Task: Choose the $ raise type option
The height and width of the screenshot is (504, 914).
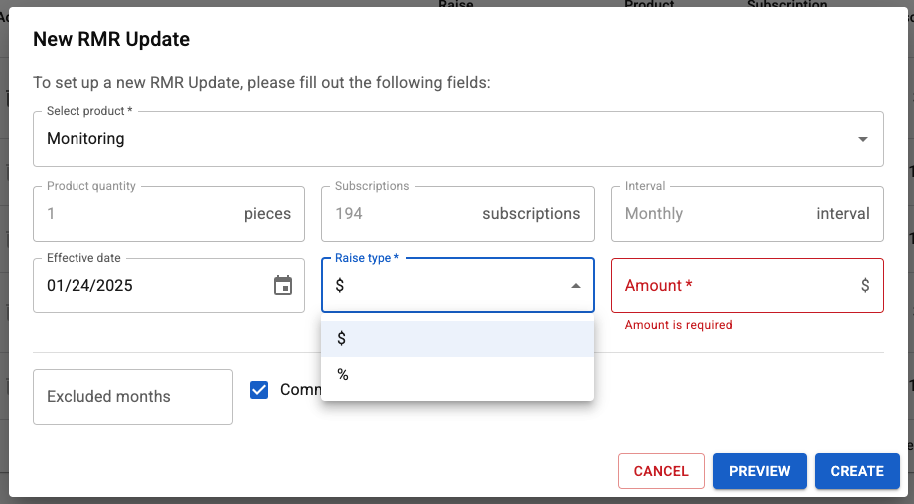Action: coord(457,339)
